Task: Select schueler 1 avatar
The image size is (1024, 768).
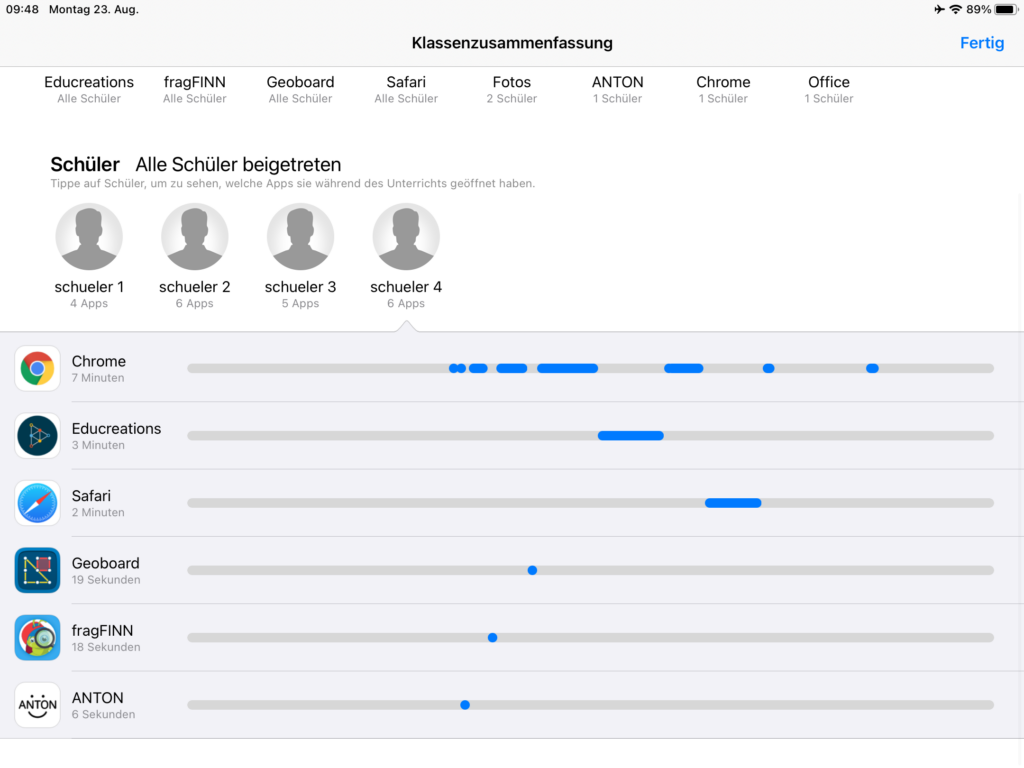Action: (89, 237)
